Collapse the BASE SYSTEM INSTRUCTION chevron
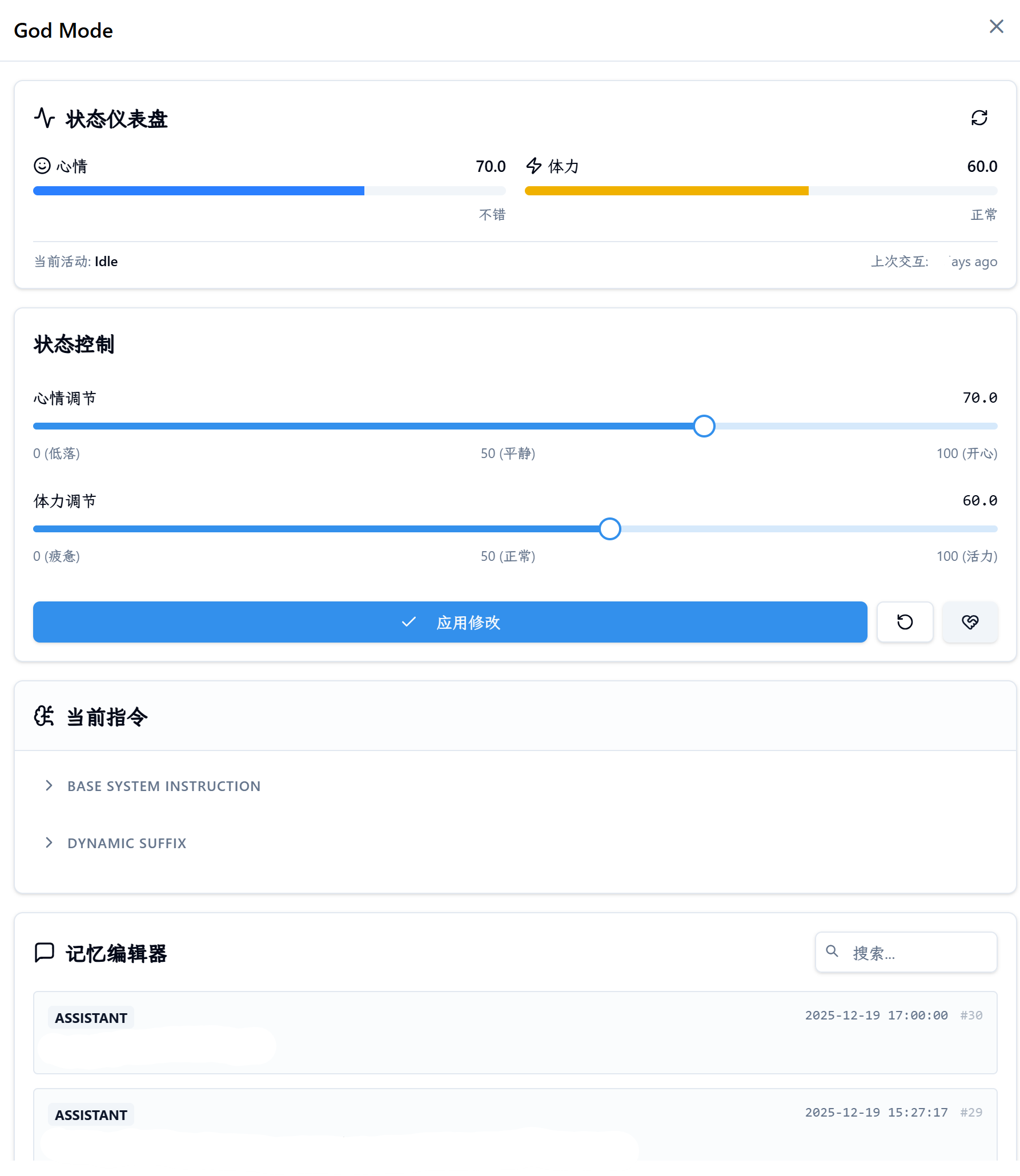 tap(49, 785)
